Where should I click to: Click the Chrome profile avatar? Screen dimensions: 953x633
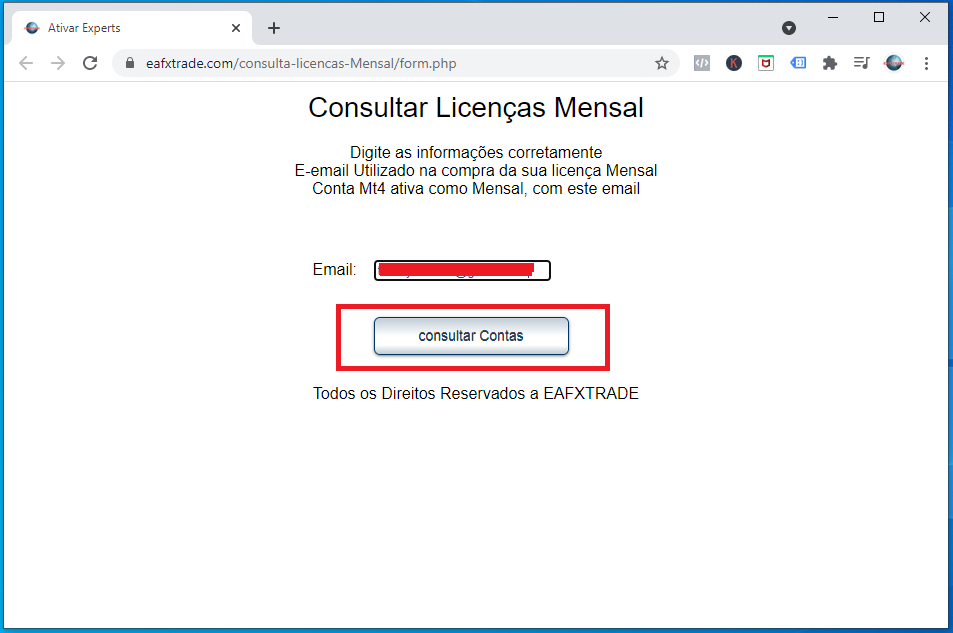pyautogui.click(x=894, y=63)
